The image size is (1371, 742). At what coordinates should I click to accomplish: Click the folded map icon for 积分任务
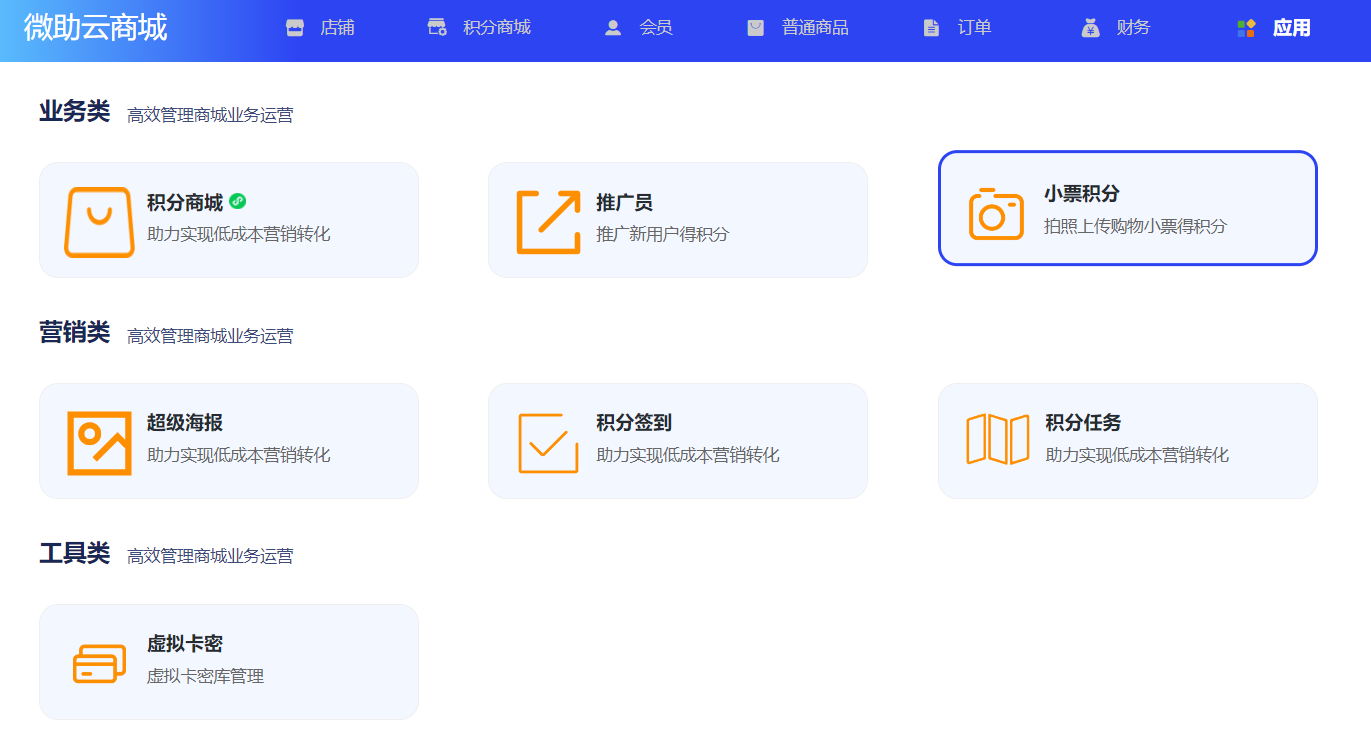(997, 439)
